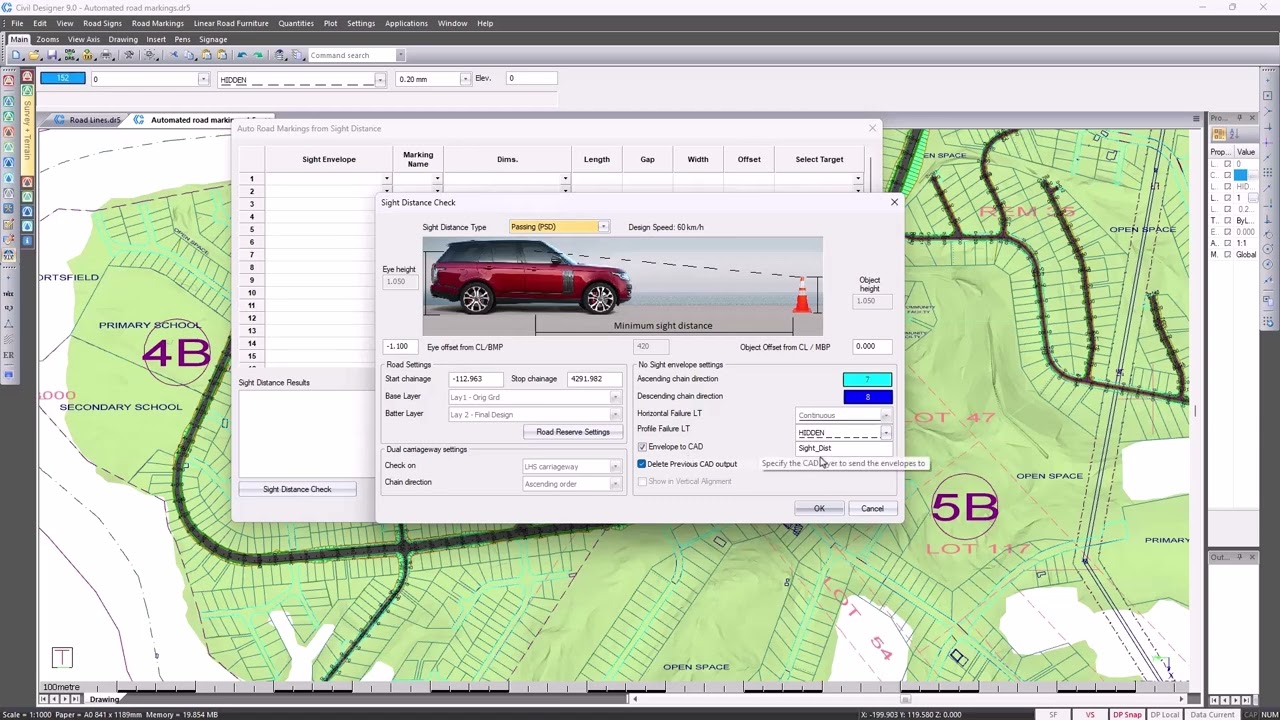Screen dimensions: 1280x720
Task: Click the Redo arrow icon
Action: click(258, 55)
